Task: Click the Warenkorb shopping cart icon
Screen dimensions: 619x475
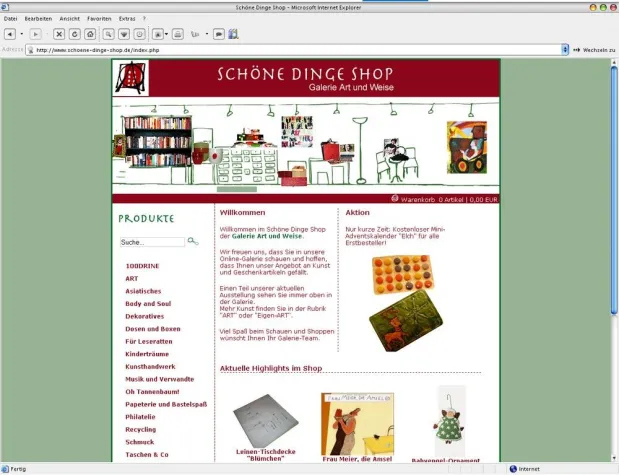Action: pyautogui.click(x=394, y=199)
